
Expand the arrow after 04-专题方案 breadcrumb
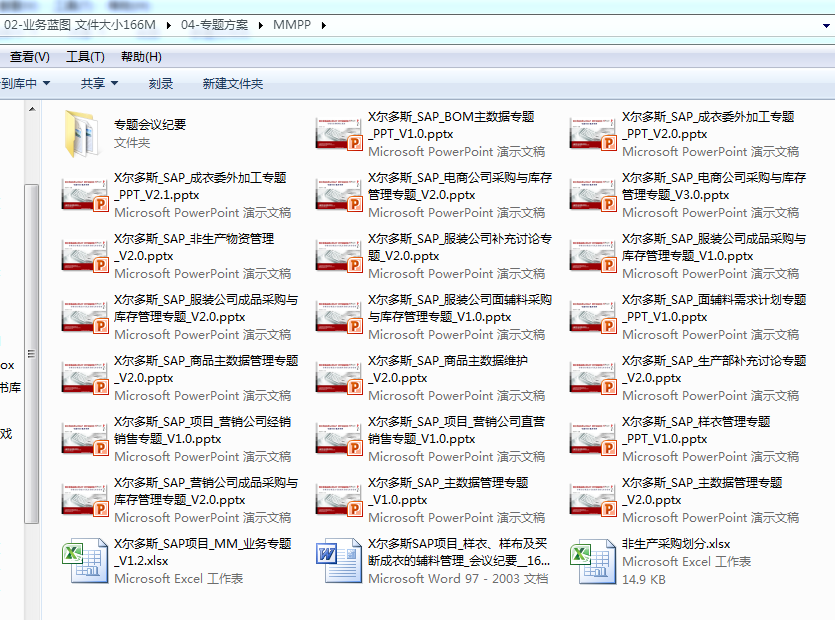(x=260, y=25)
